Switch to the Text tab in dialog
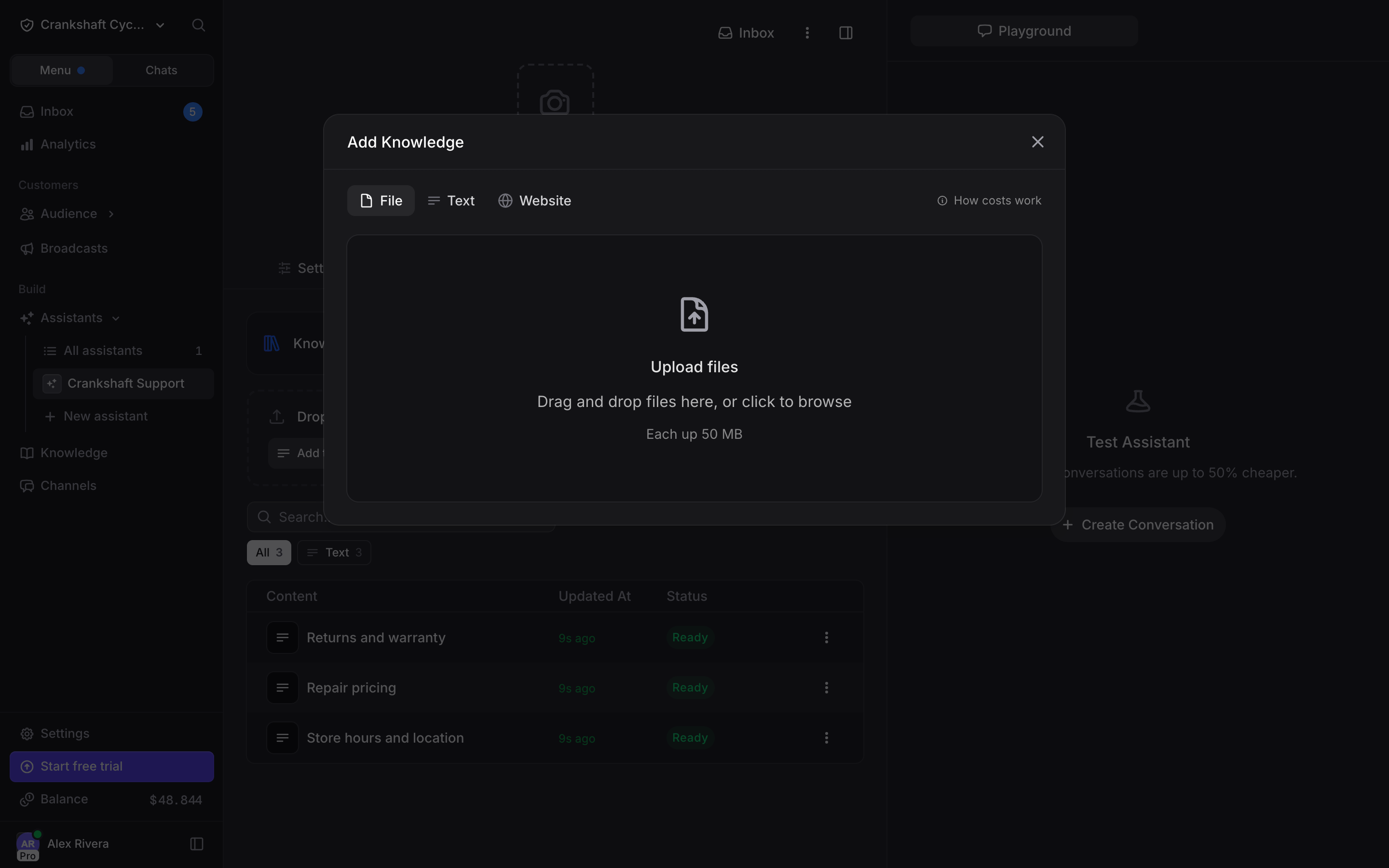Image resolution: width=1389 pixels, height=868 pixels. coord(451,200)
